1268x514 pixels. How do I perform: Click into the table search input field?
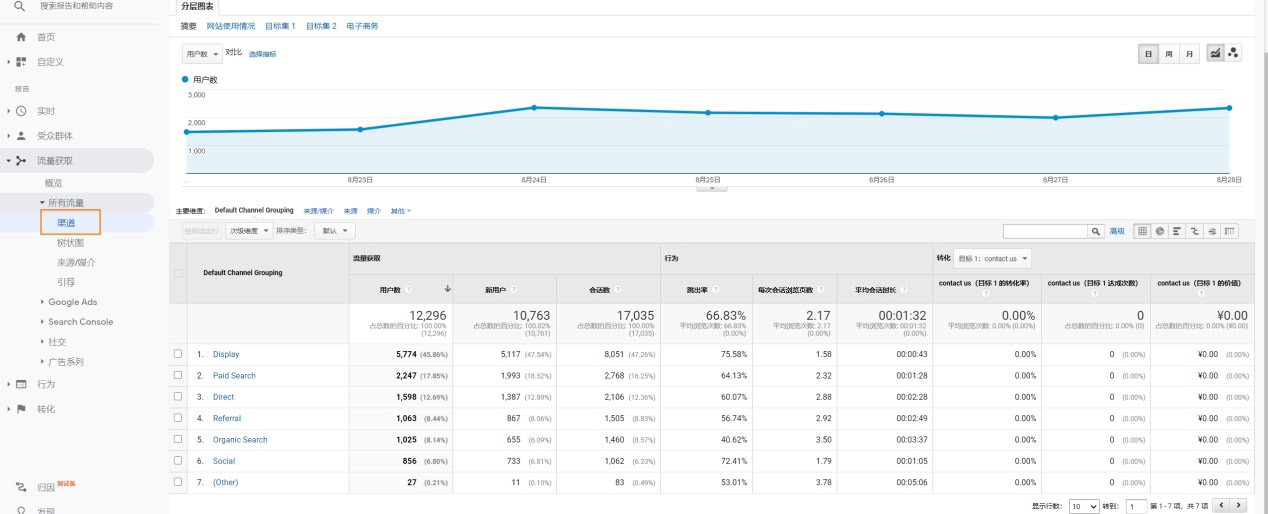(1045, 231)
